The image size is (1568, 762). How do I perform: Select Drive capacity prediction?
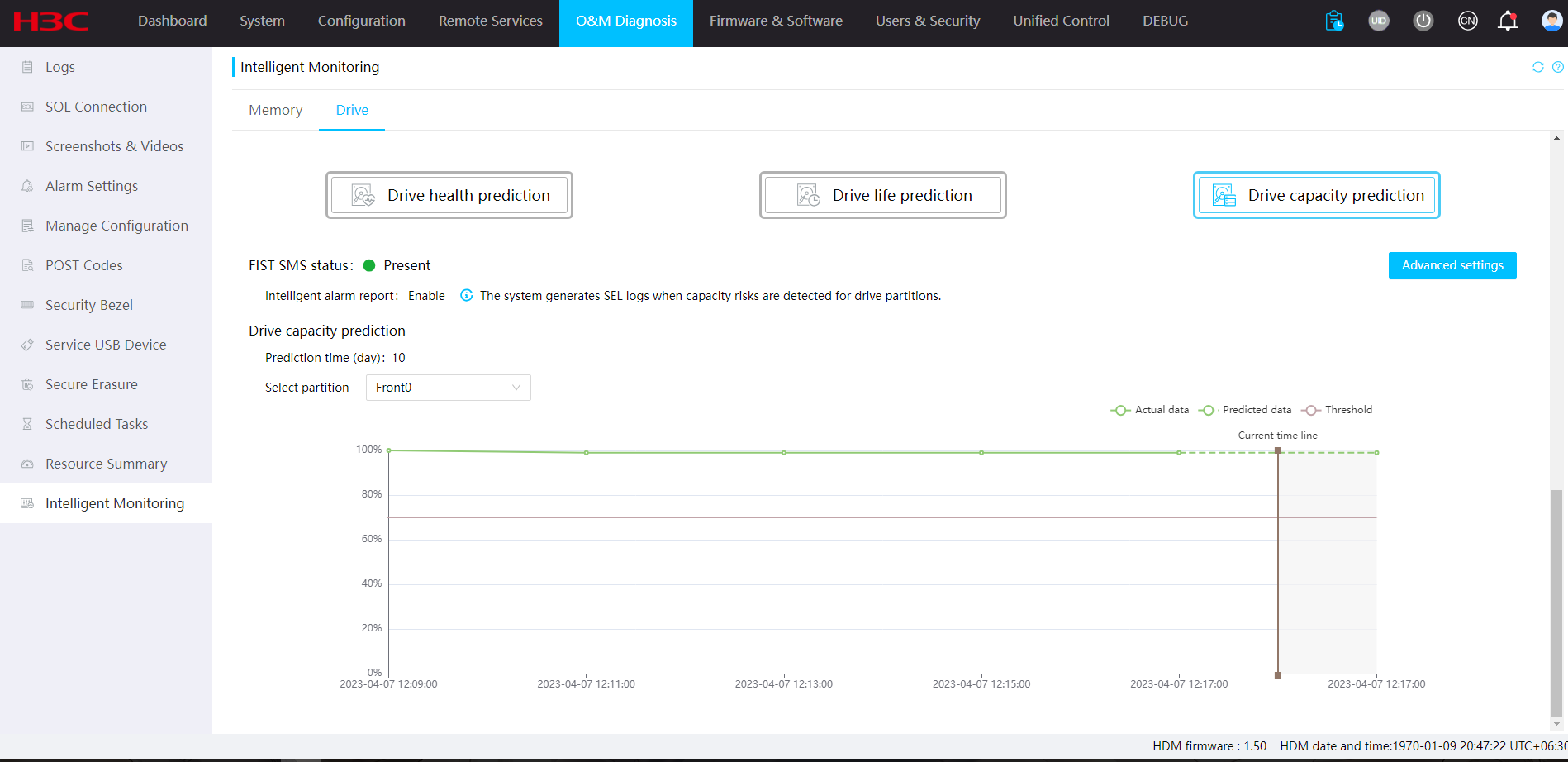pyautogui.click(x=1317, y=195)
